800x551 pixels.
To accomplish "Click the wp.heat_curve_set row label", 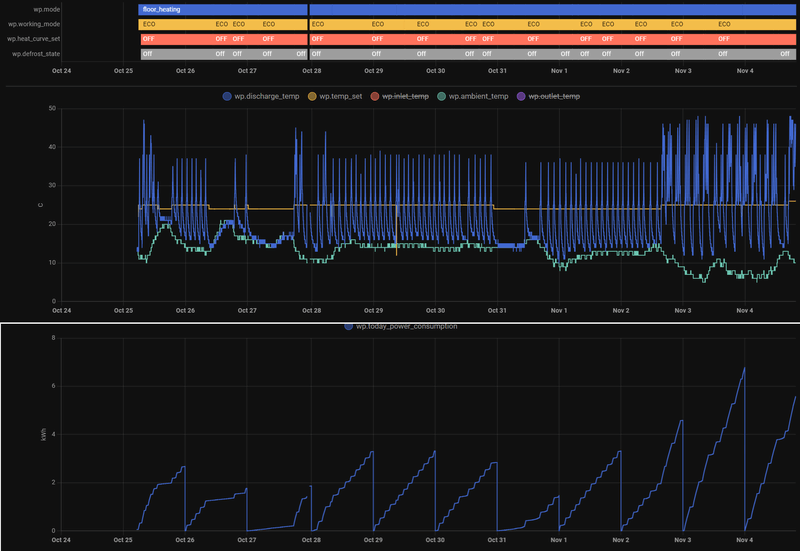I will point(33,39).
